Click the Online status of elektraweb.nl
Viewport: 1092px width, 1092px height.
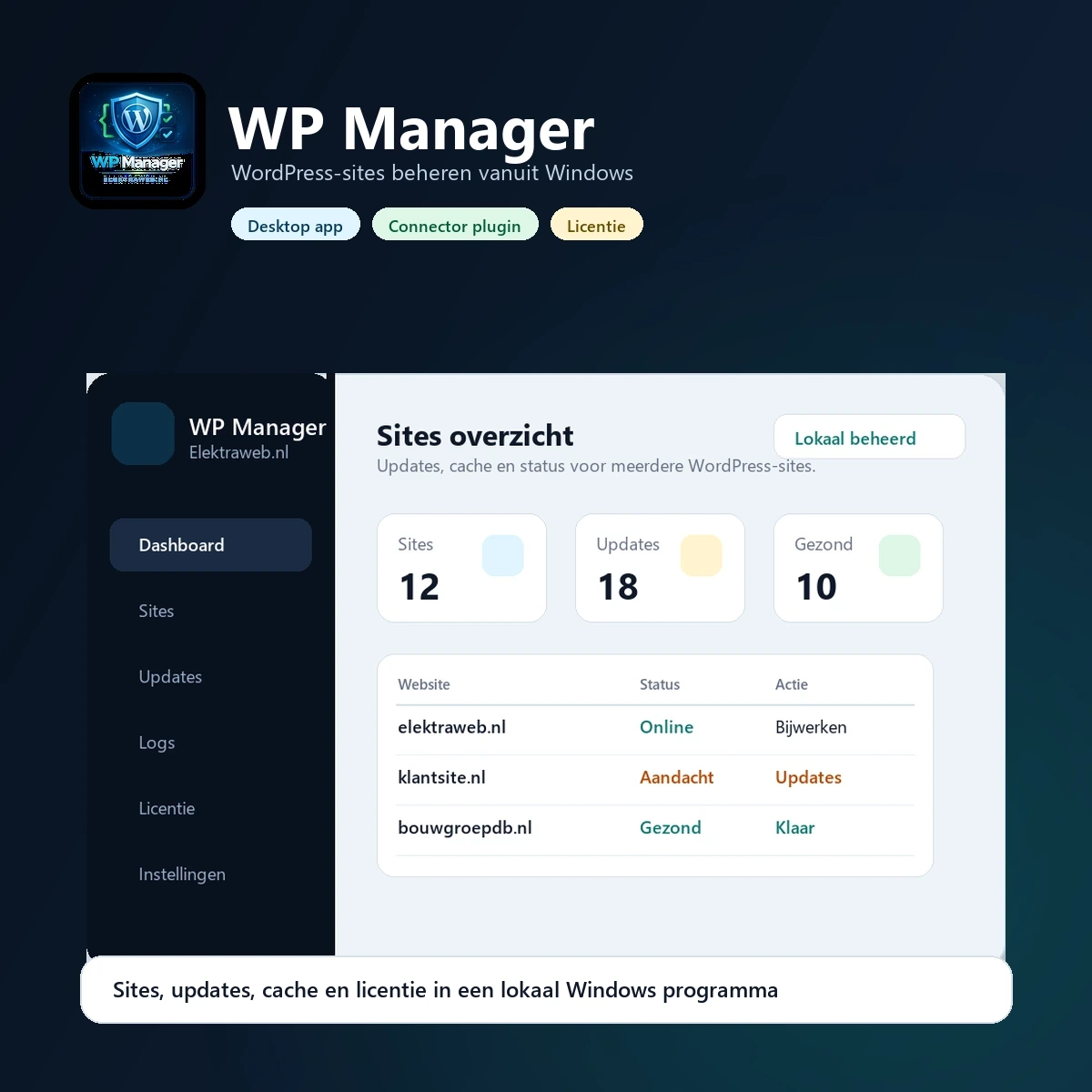(666, 727)
